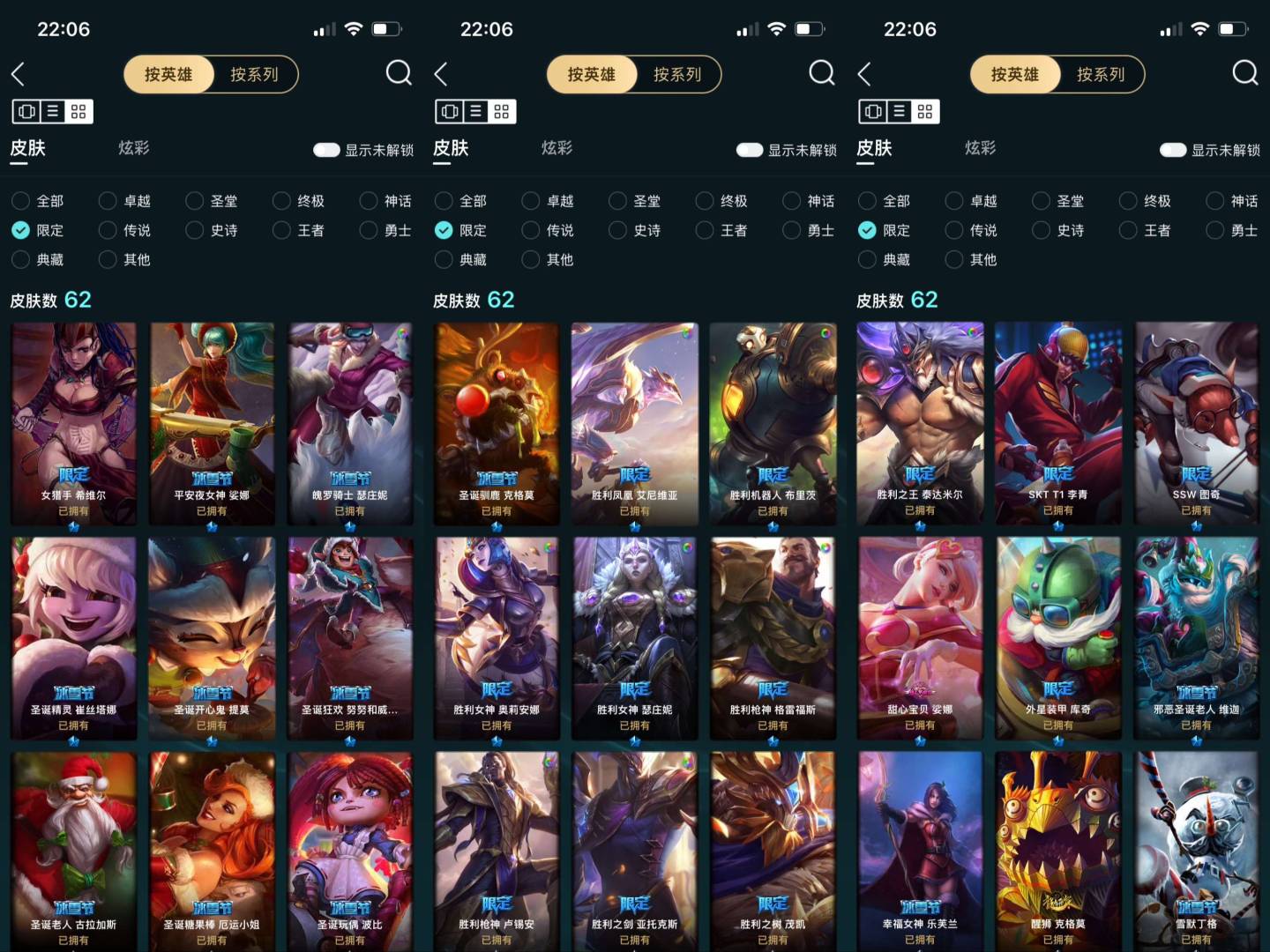Open search in the rightmost phone screen

click(1245, 73)
